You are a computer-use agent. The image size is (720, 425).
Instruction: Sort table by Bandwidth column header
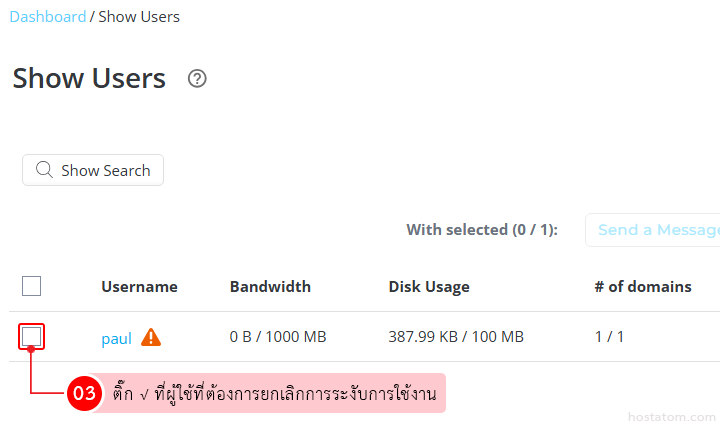pyautogui.click(x=270, y=287)
